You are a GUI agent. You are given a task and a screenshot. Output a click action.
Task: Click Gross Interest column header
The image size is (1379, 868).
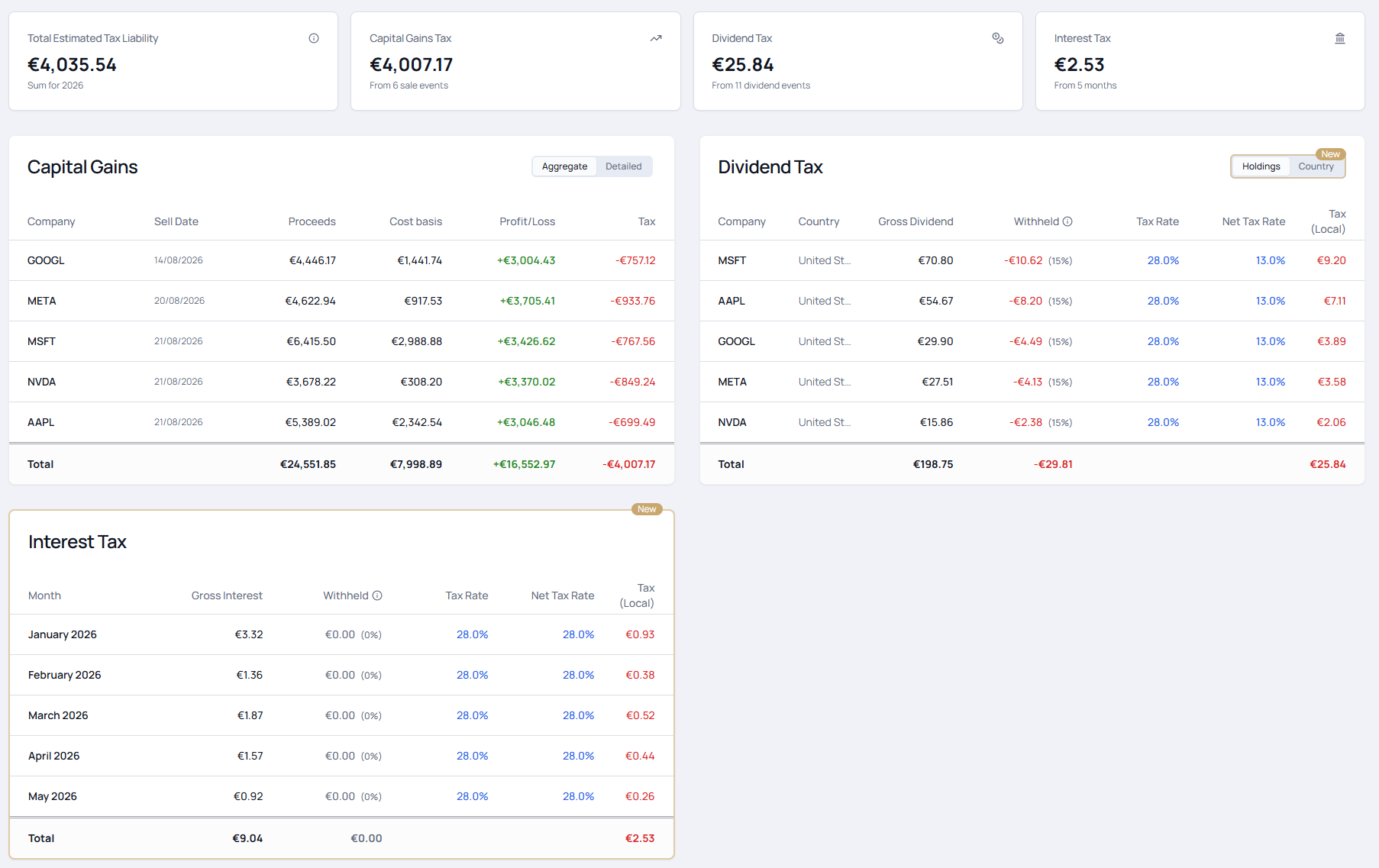coord(227,595)
